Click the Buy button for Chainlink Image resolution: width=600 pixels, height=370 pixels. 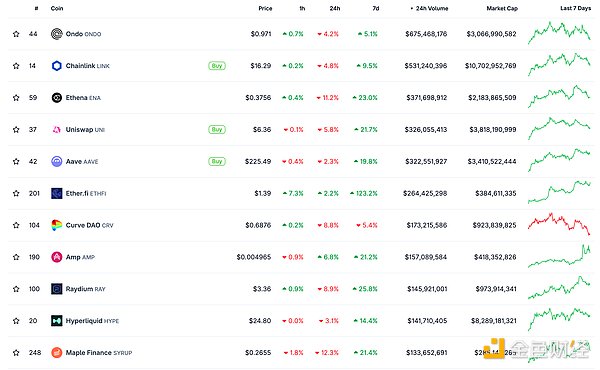217,66
